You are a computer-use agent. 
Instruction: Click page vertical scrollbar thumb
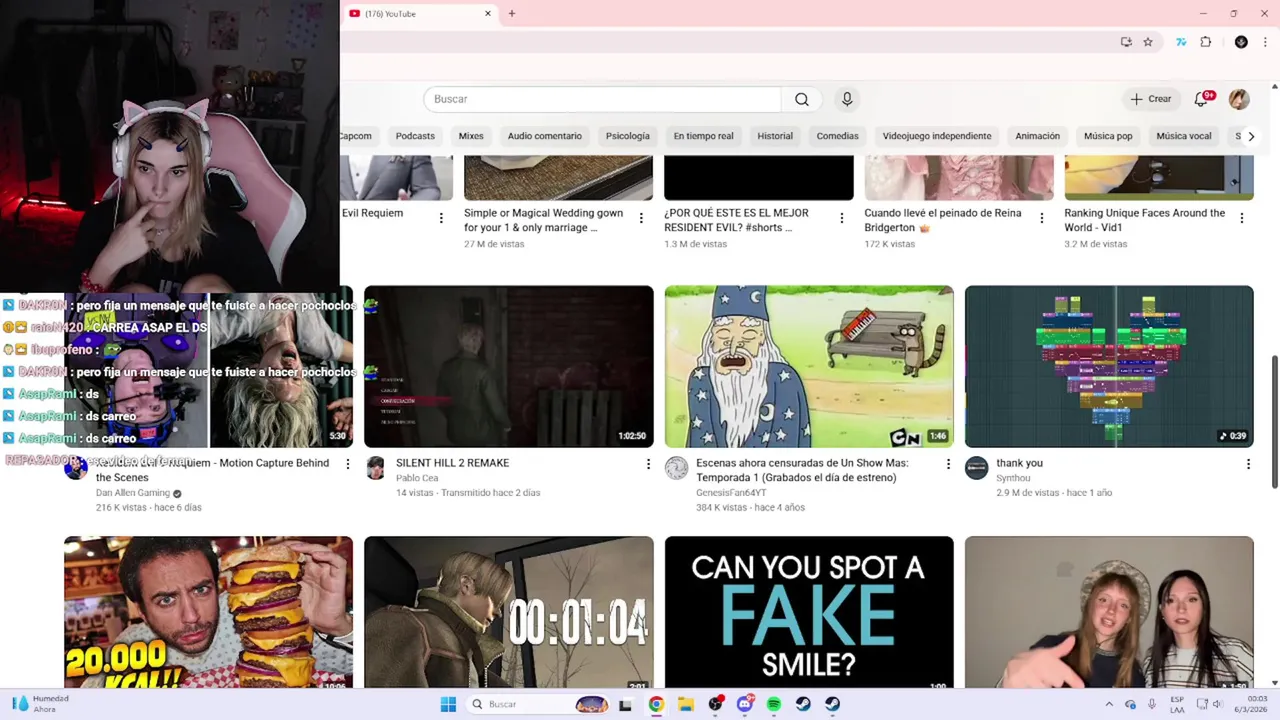click(x=1274, y=422)
